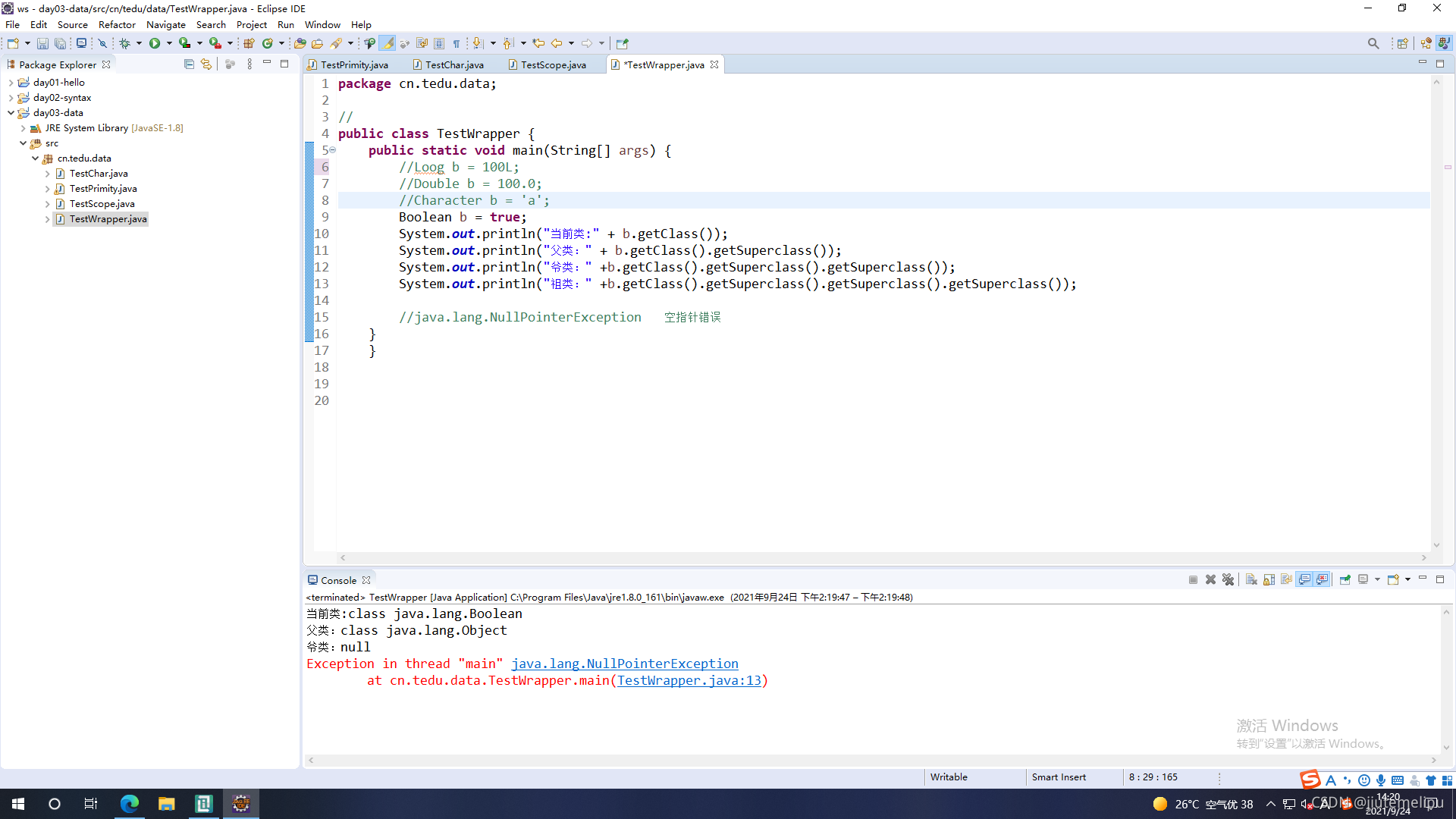1456x819 pixels.
Task: Toggle Link with Editor in Package Explorer
Action: pos(206,64)
